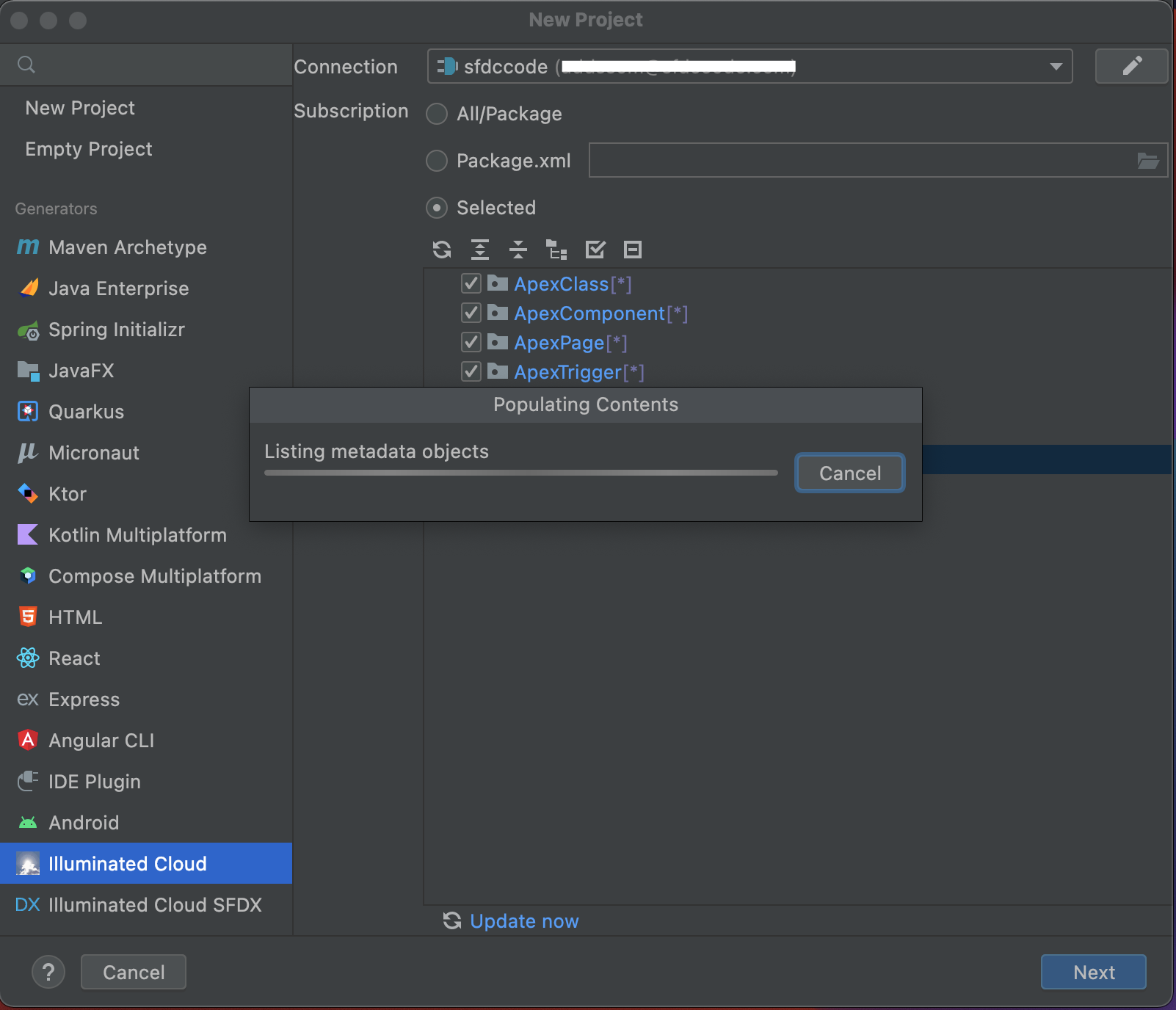Click the Illuminated Cloud SFDX DX icon
1176x1010 pixels.
tap(28, 905)
